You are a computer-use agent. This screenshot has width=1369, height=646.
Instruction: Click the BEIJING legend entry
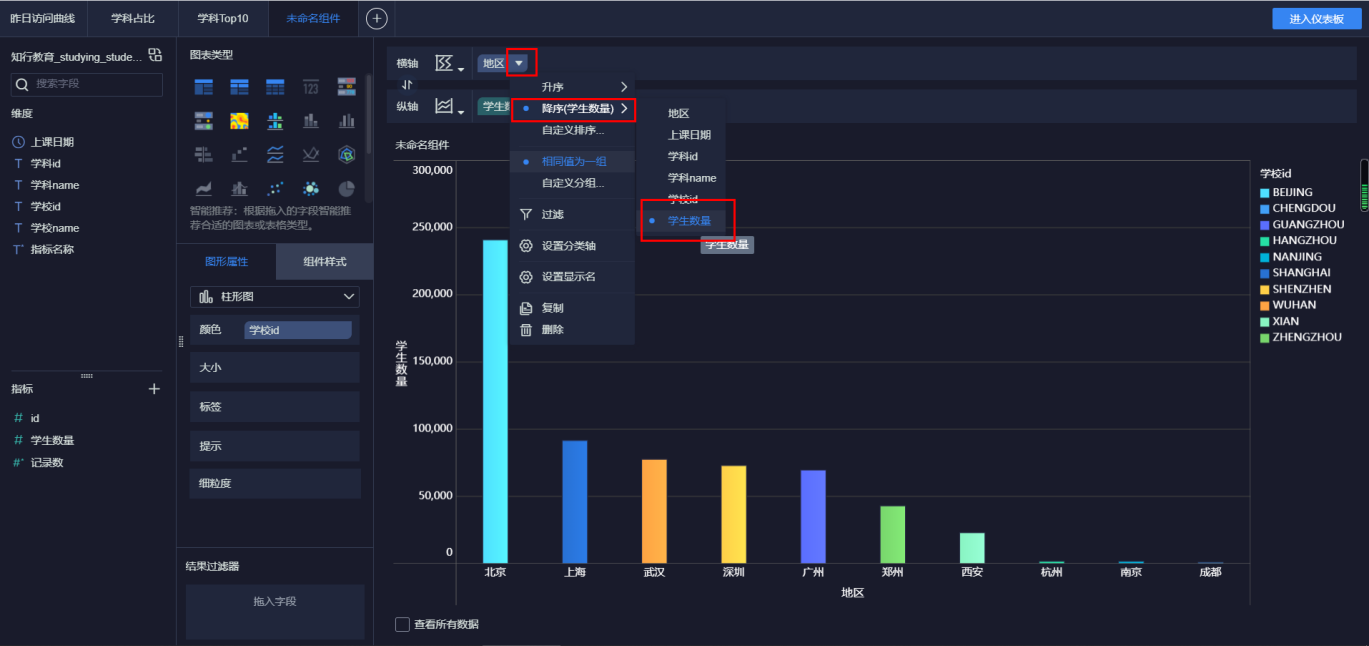(x=1286, y=192)
